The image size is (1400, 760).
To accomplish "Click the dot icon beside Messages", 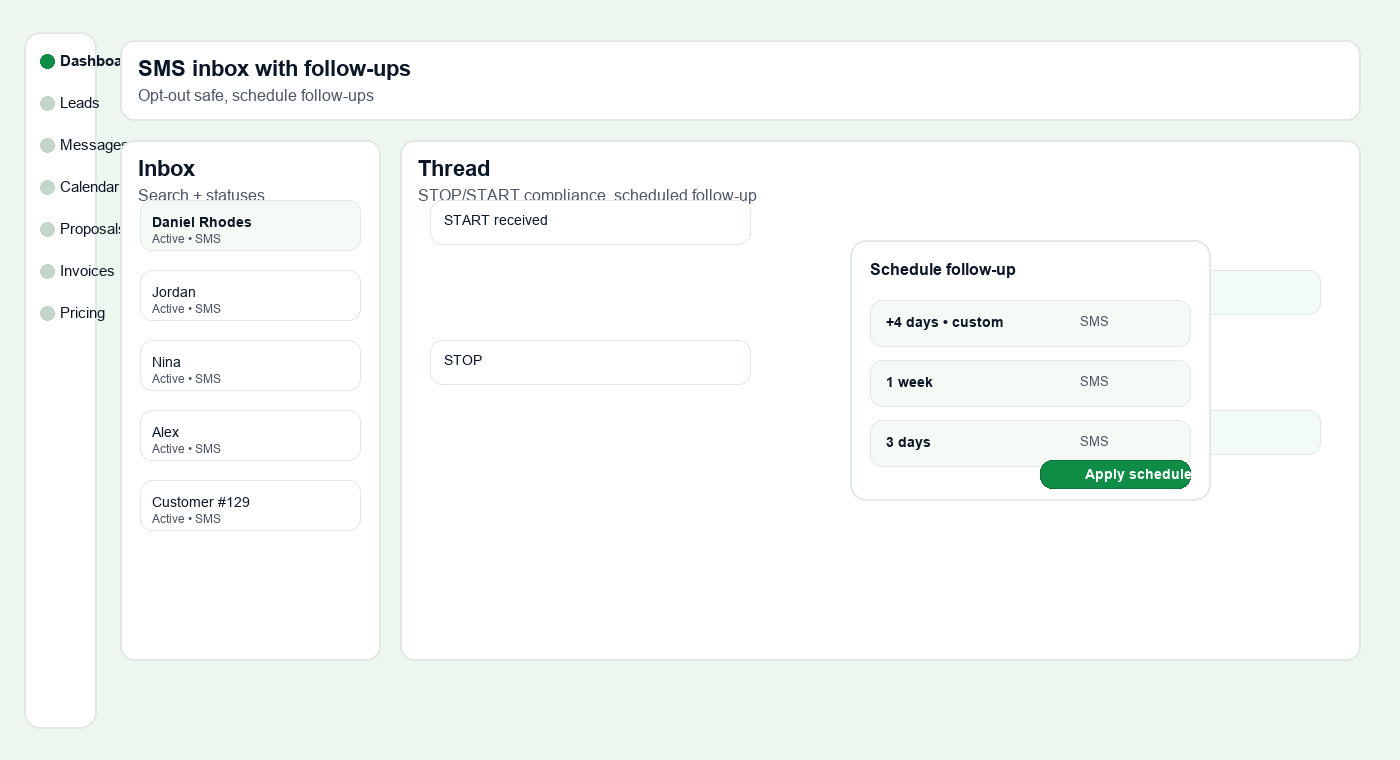I will coord(47,146).
